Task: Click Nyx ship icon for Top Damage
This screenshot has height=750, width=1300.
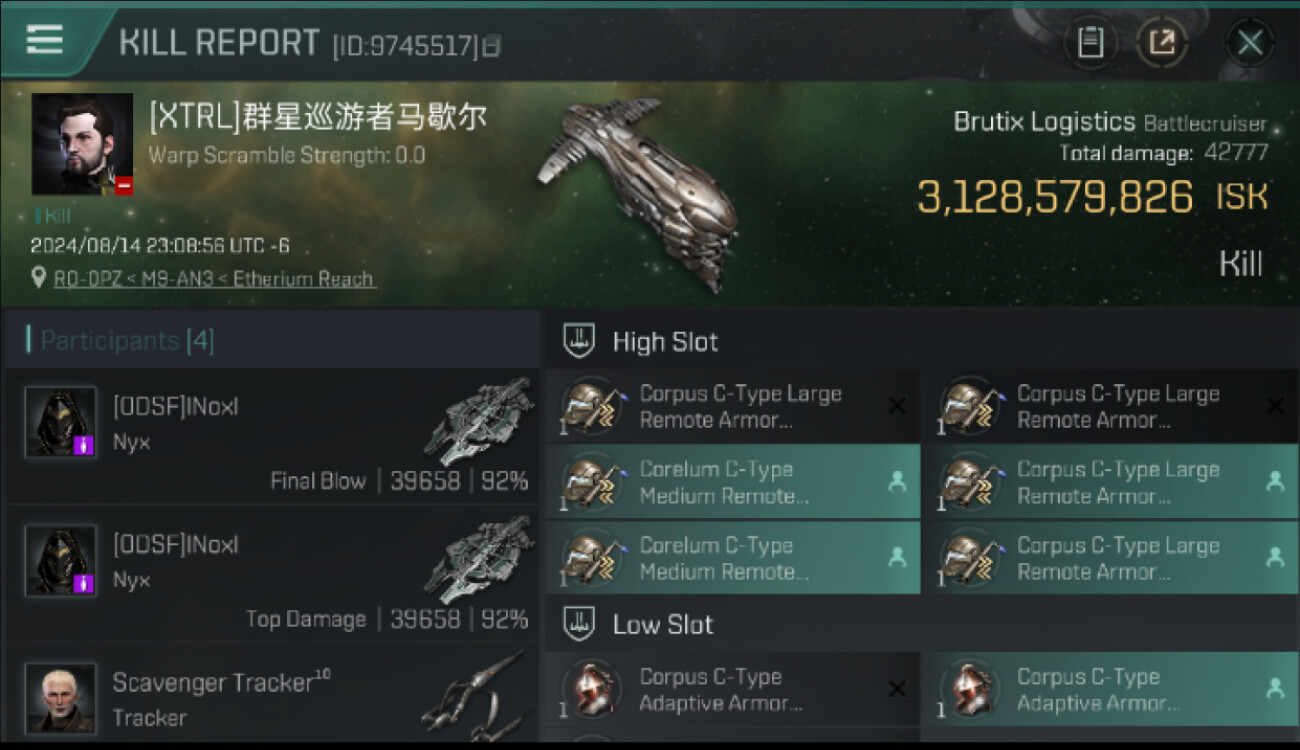Action: tap(479, 560)
